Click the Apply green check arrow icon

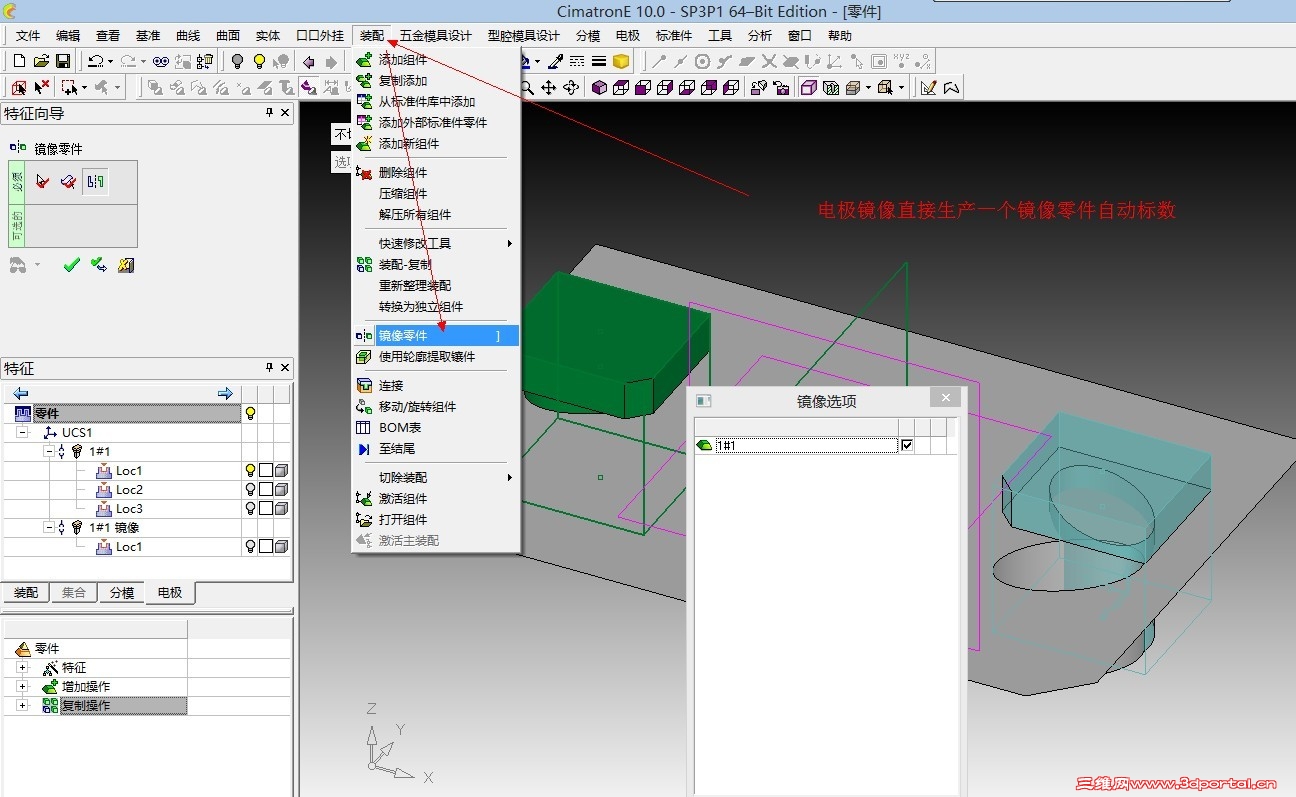(98, 265)
